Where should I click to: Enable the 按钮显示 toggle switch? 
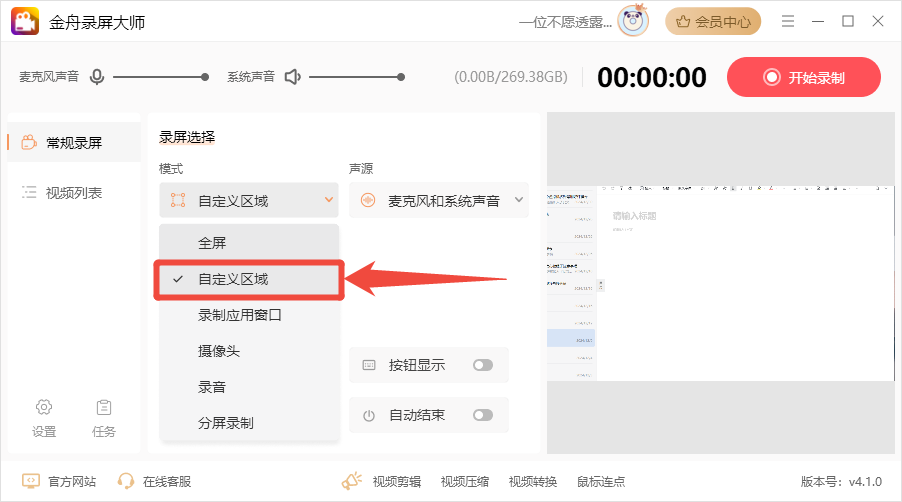tap(483, 365)
